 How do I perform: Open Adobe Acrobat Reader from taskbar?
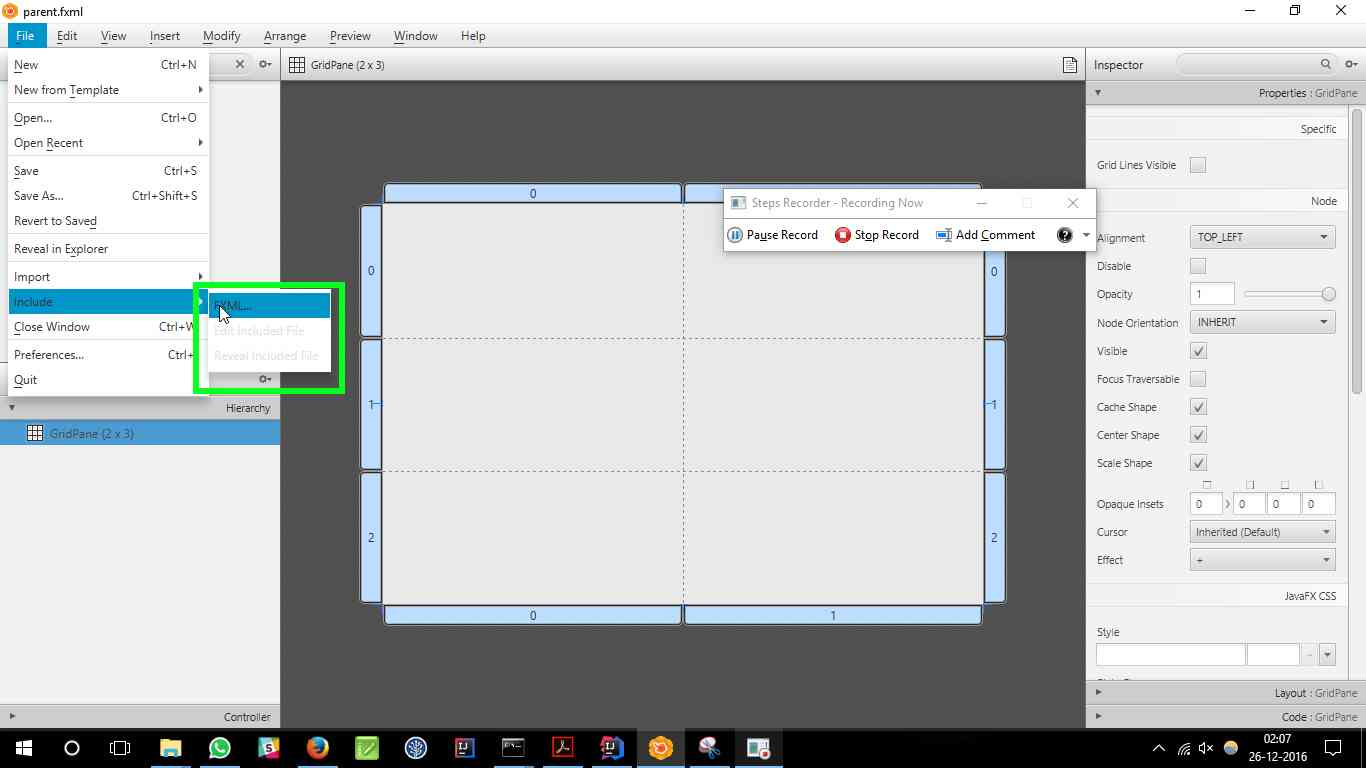click(562, 747)
